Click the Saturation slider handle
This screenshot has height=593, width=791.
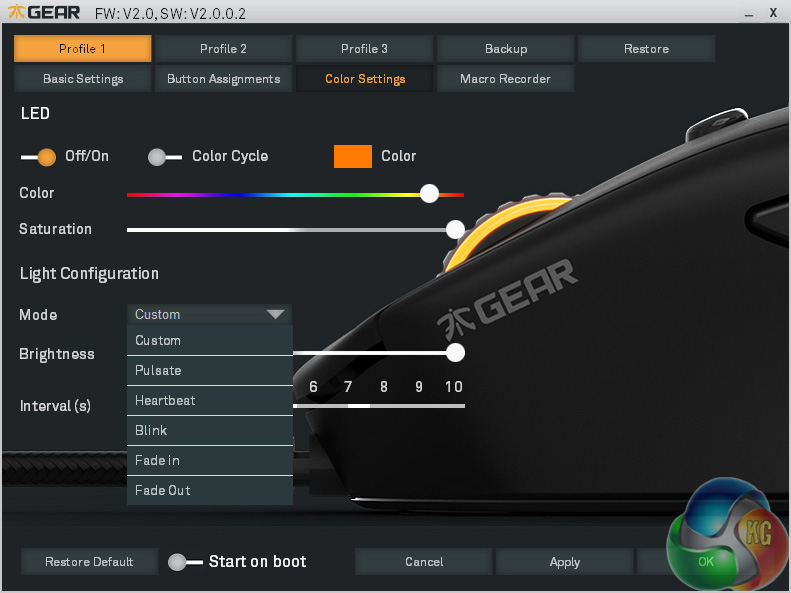(455, 229)
